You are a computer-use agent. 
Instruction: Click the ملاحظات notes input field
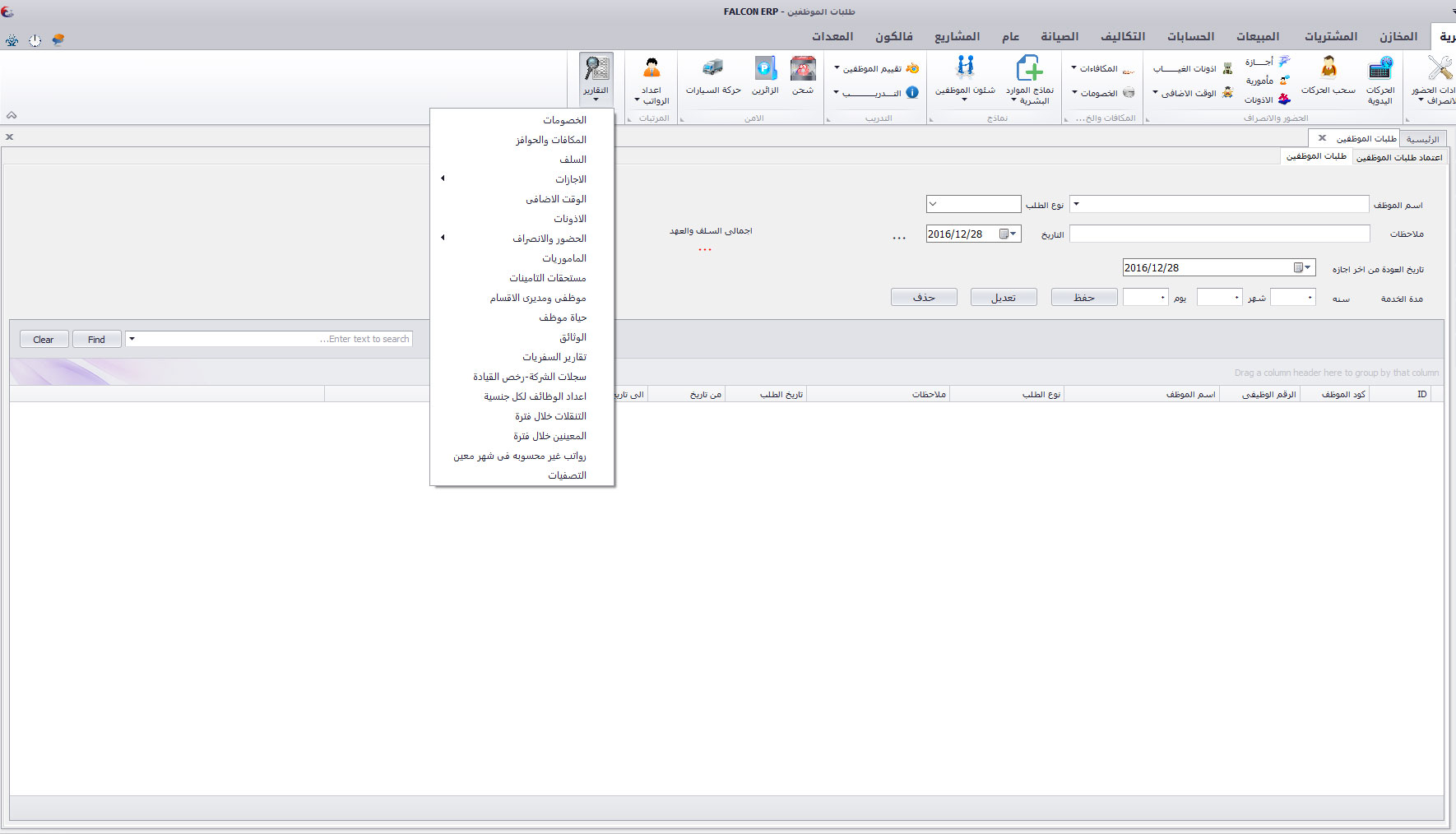click(1219, 234)
